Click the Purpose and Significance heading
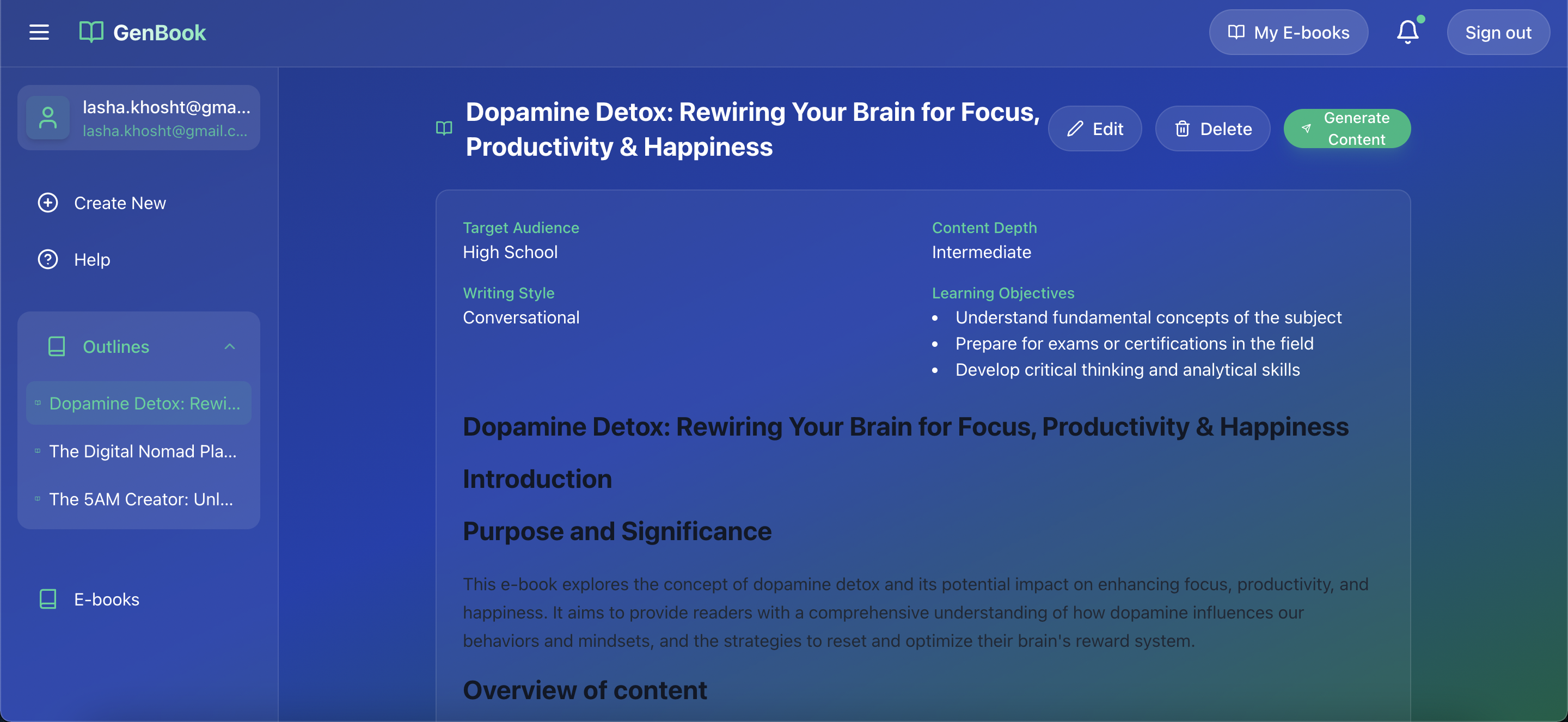Image resolution: width=1568 pixels, height=722 pixels. coord(617,531)
